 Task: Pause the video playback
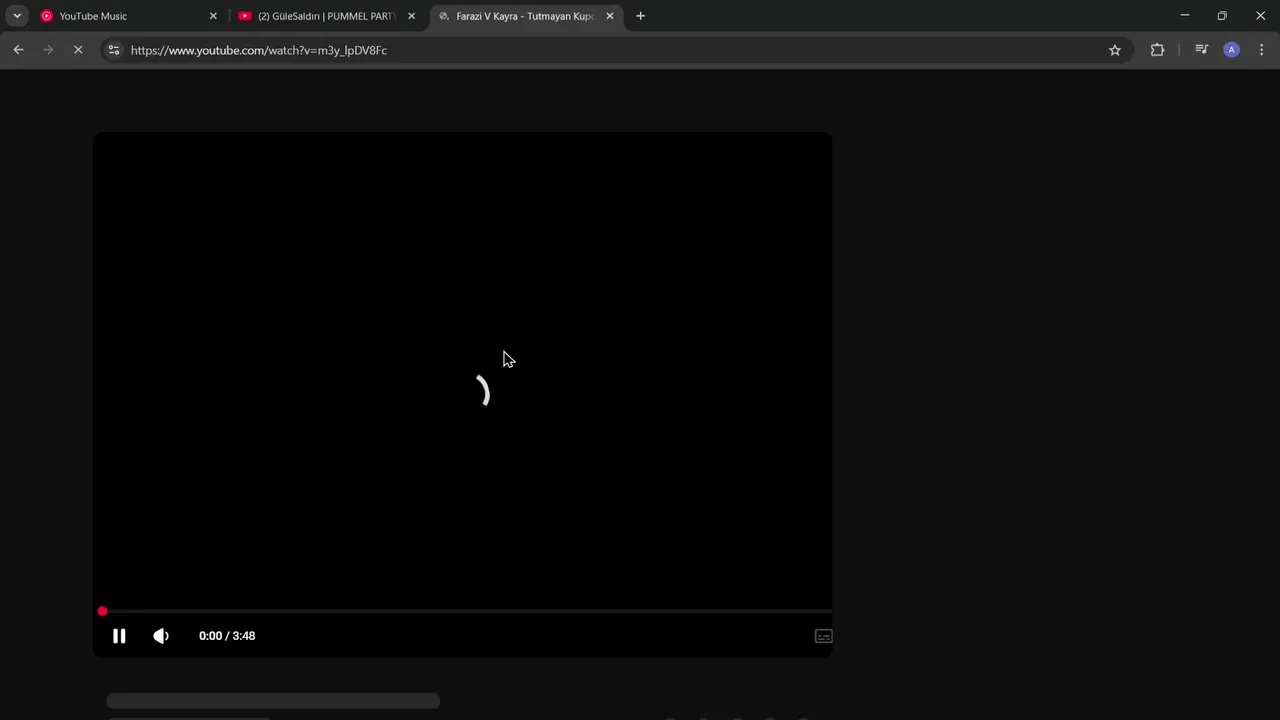coord(119,636)
